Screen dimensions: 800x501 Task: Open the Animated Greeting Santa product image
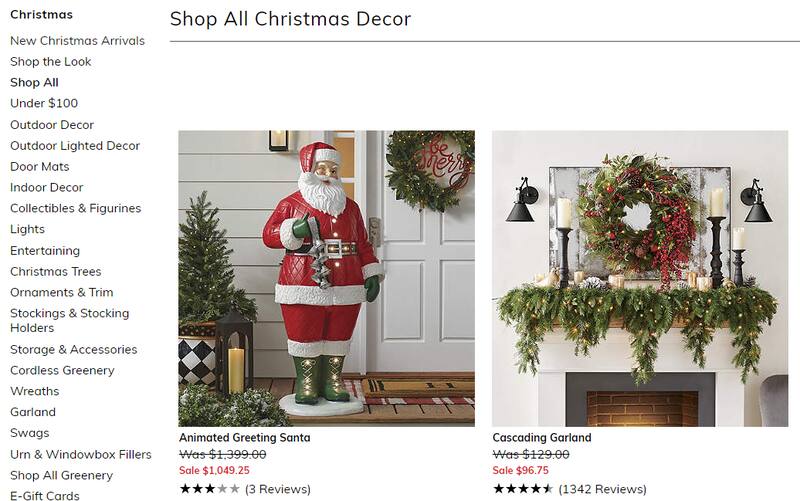tap(327, 278)
